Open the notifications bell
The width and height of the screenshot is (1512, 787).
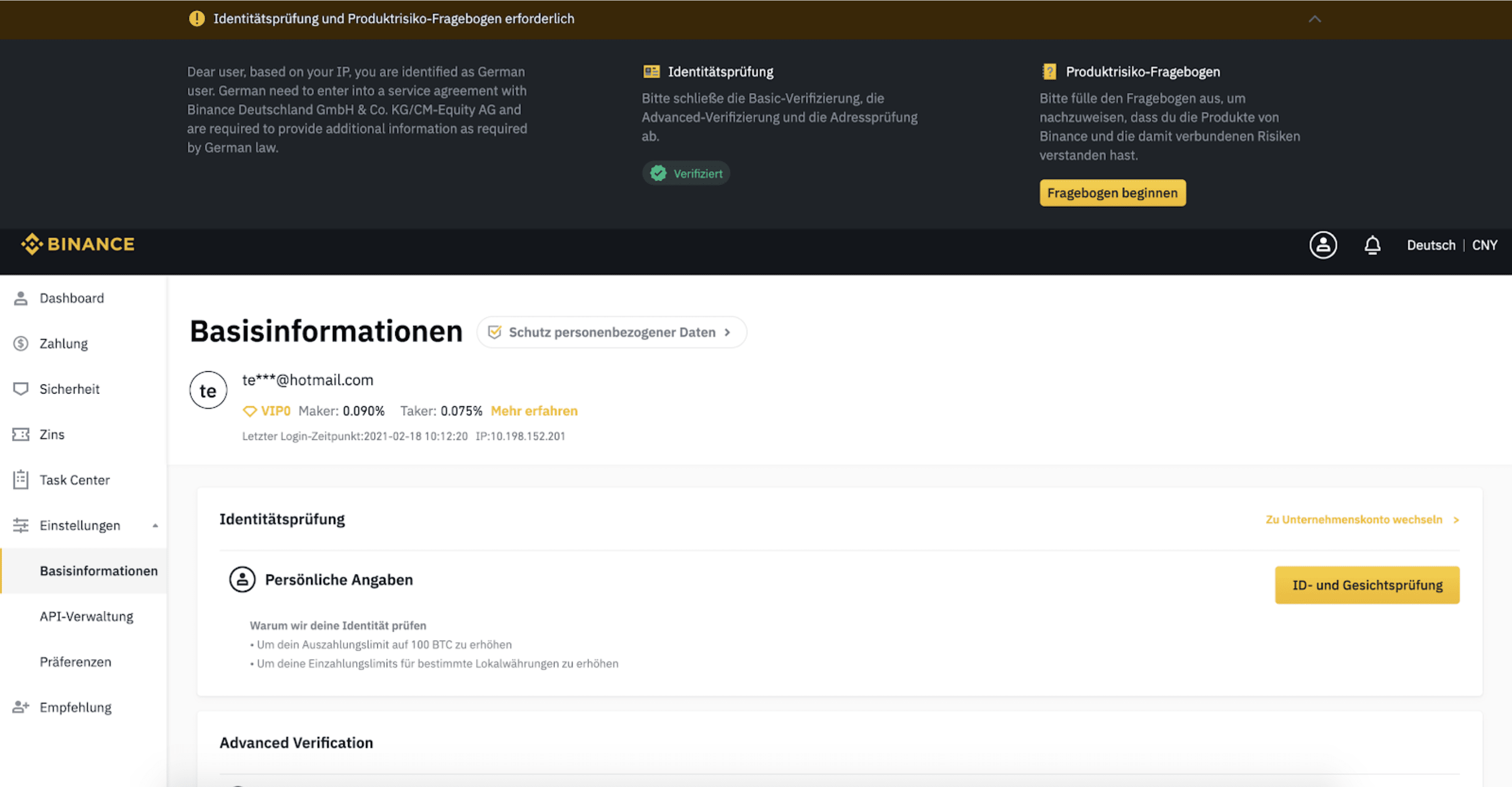[x=1372, y=245]
